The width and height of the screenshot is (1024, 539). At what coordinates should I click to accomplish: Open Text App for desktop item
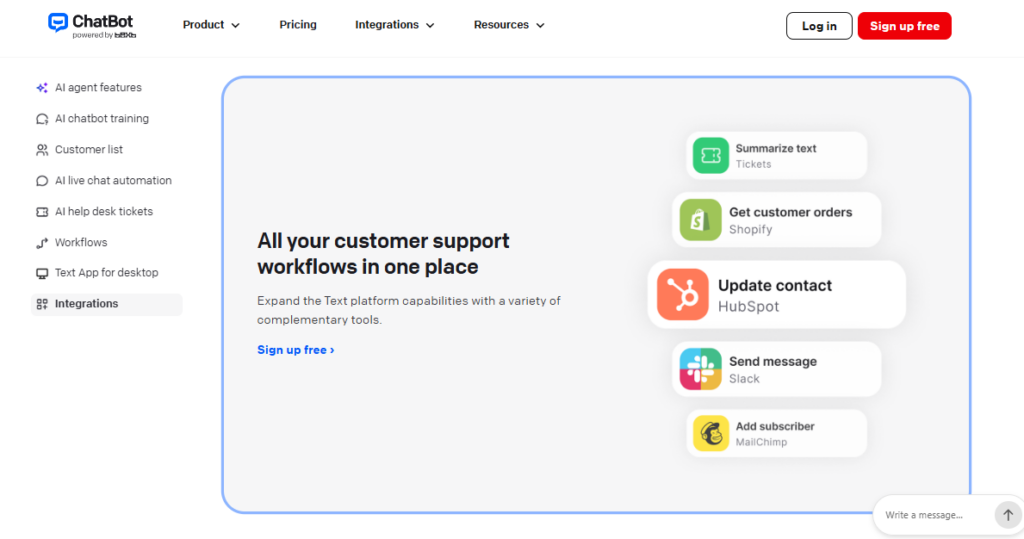[x=106, y=273]
